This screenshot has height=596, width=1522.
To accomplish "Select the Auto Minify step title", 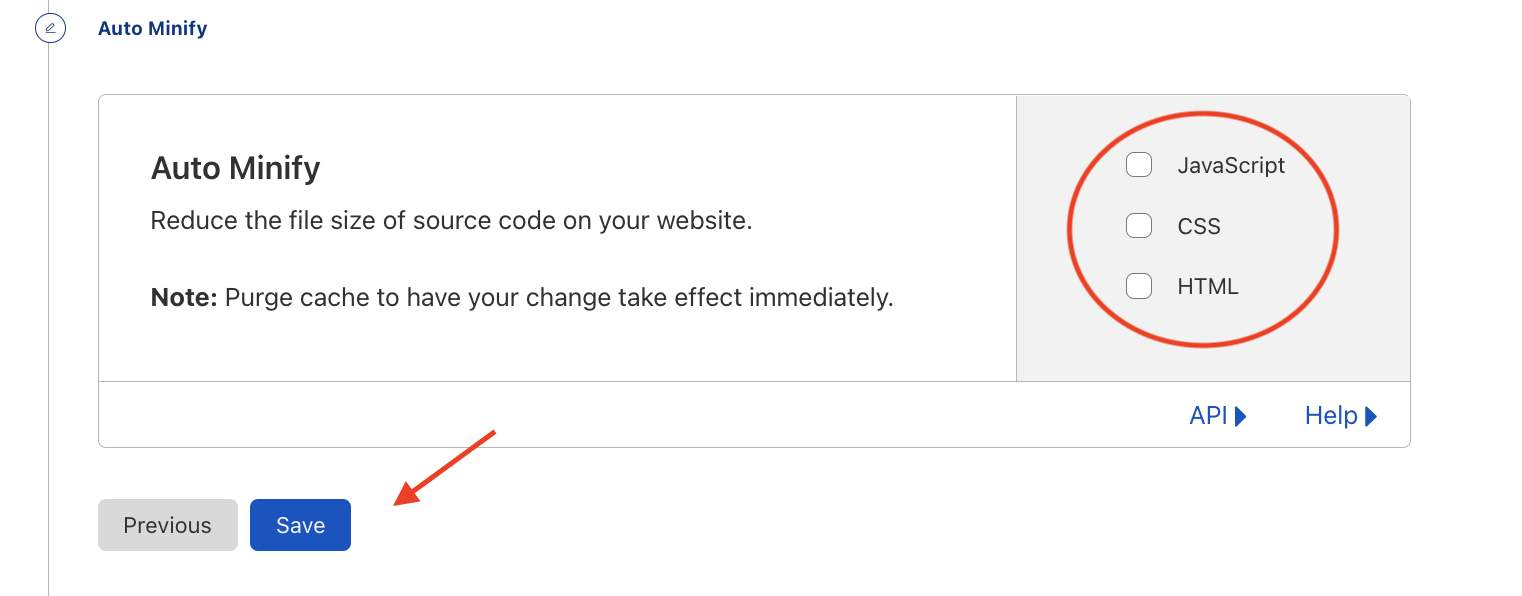I will pos(153,28).
